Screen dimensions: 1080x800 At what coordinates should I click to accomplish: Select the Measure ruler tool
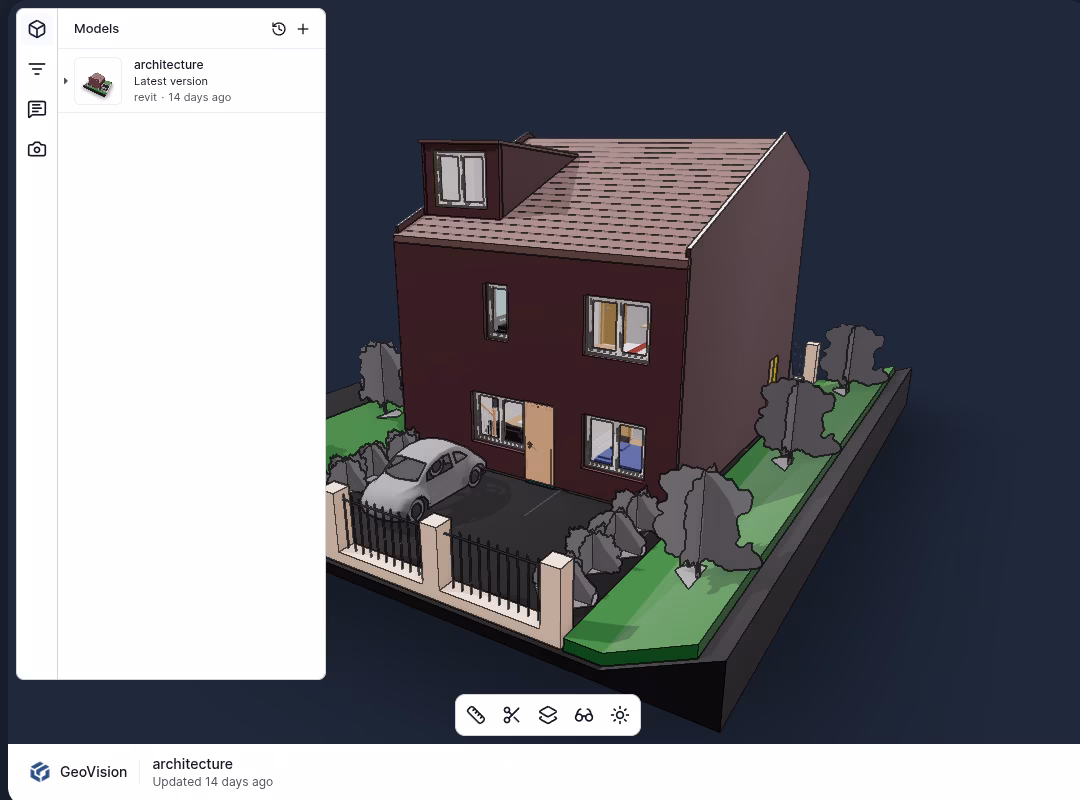point(476,715)
